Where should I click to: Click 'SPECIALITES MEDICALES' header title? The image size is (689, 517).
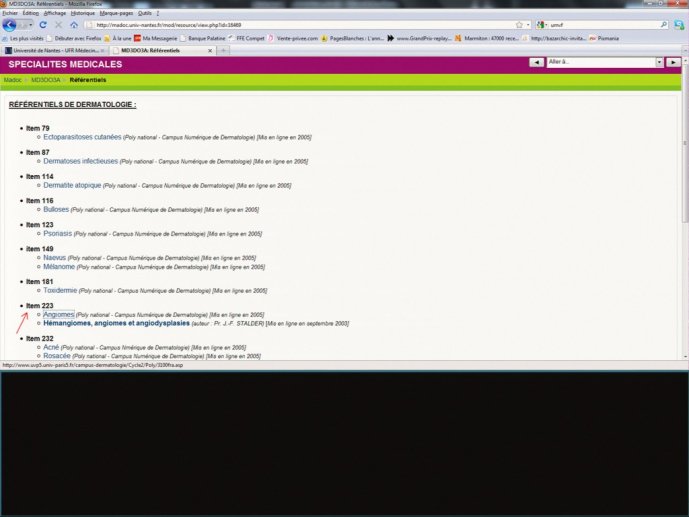pos(65,65)
